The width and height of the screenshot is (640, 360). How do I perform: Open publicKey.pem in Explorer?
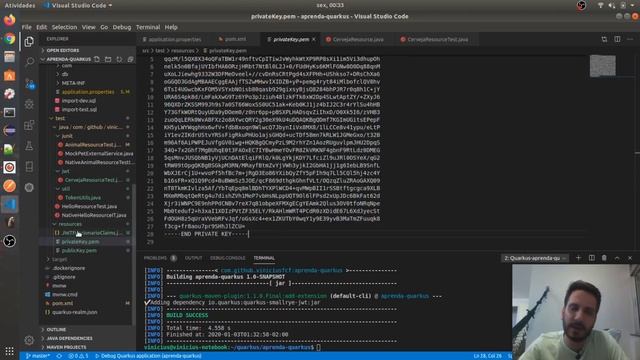point(79,251)
